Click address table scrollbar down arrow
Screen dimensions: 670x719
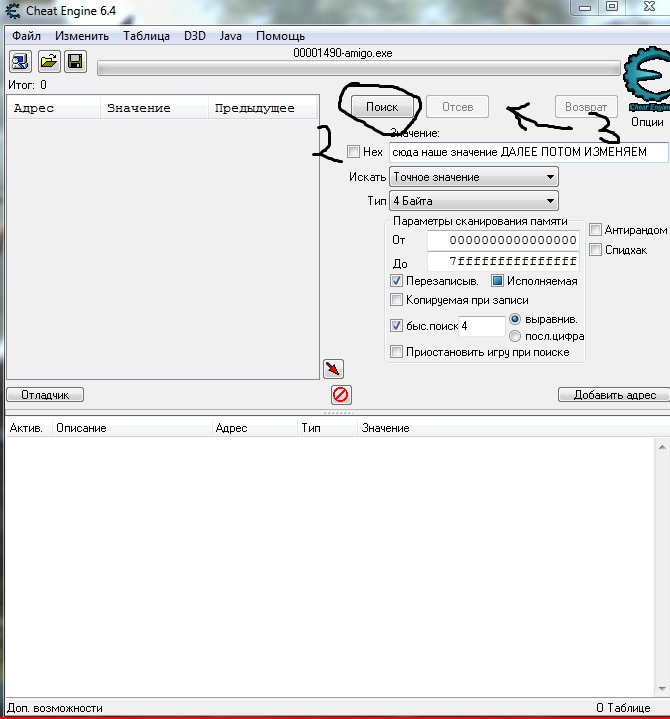(x=662, y=688)
